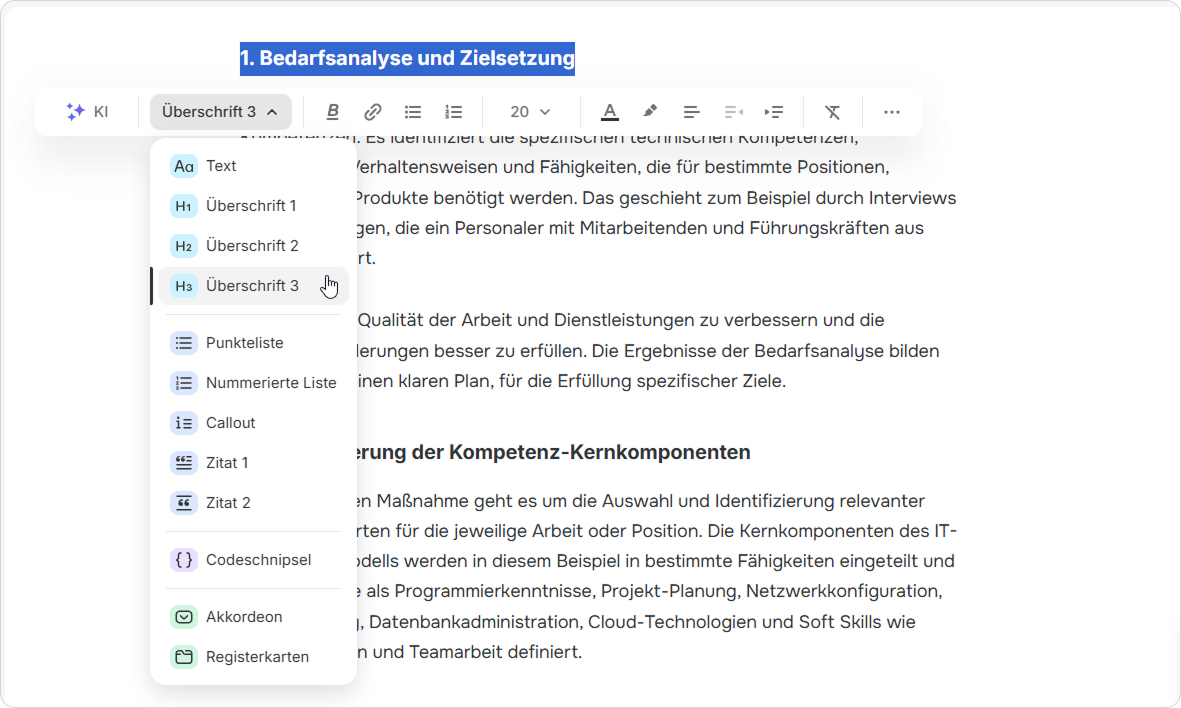The image size is (1181, 708).
Task: Select the highlighter marker icon
Action: coord(650,112)
